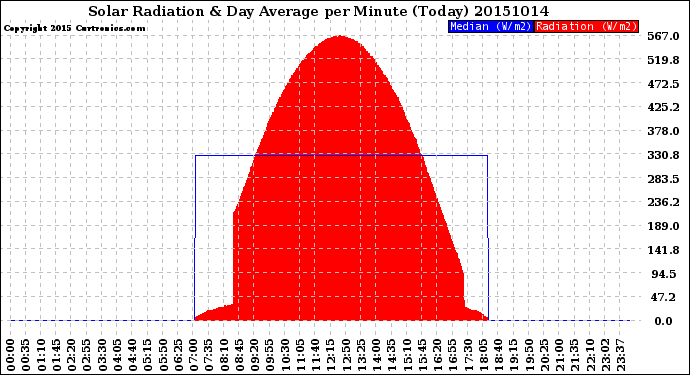
Task: Click the 05:50 time label
Action: coord(163,355)
